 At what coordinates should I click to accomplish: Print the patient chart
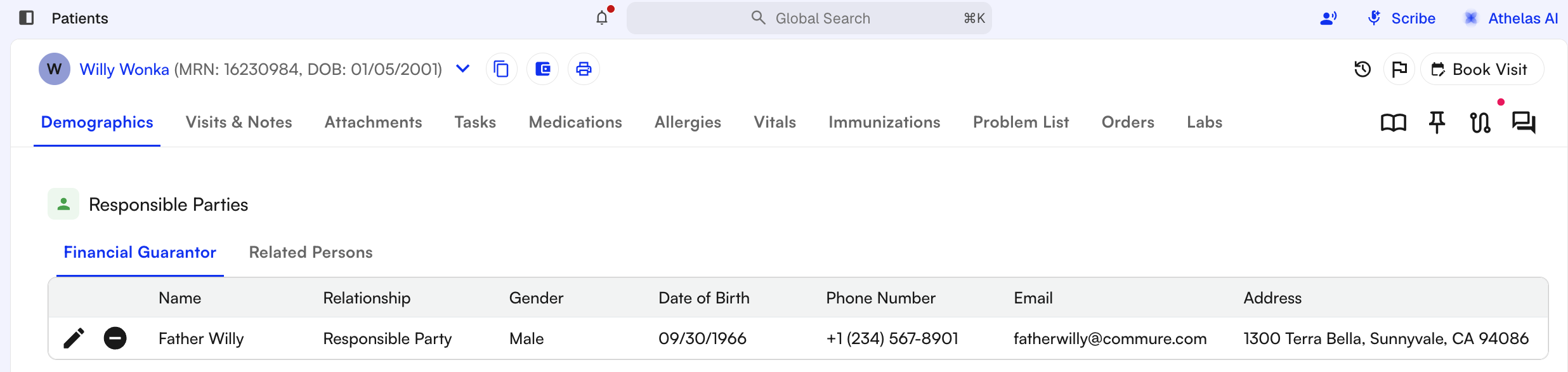tap(584, 69)
